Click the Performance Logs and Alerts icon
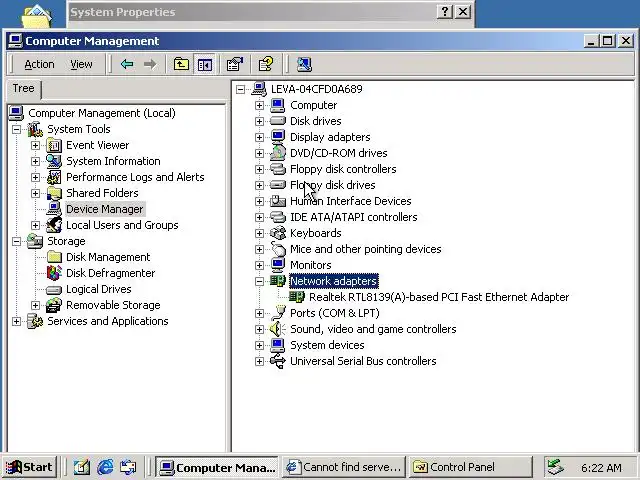The height and width of the screenshot is (480, 640). [54, 177]
